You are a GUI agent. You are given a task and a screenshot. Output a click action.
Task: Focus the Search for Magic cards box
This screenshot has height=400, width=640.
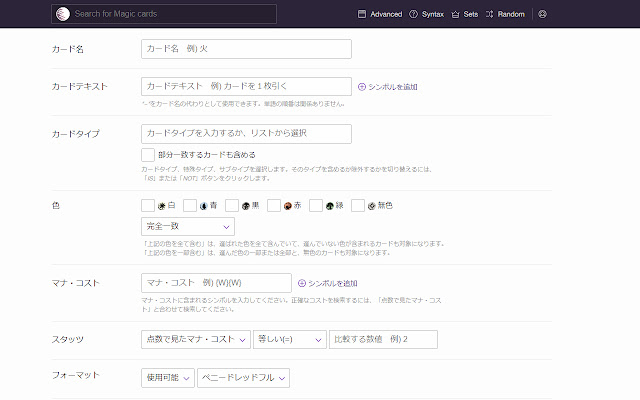coord(164,14)
